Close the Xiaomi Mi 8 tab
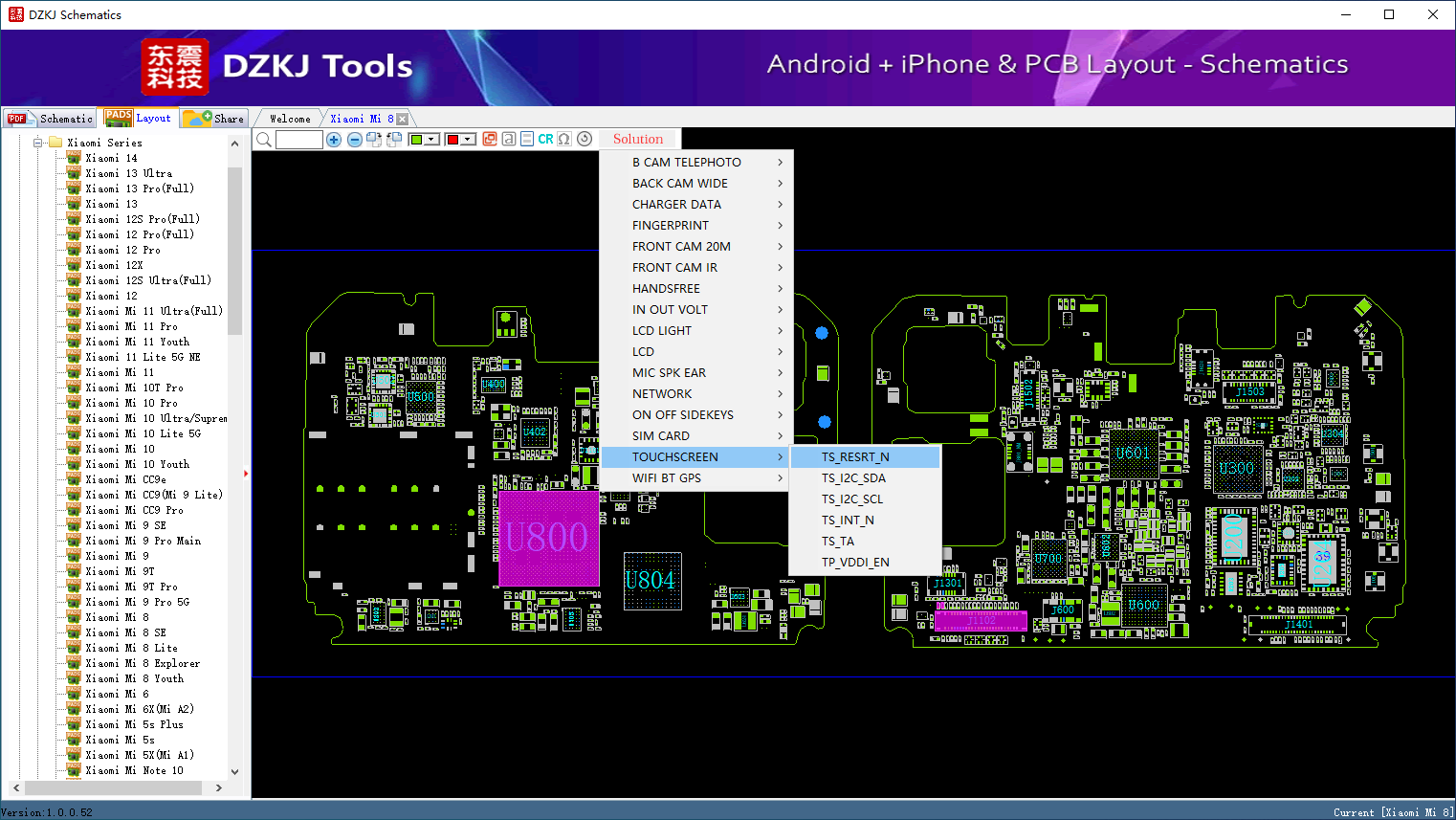 pyautogui.click(x=402, y=119)
